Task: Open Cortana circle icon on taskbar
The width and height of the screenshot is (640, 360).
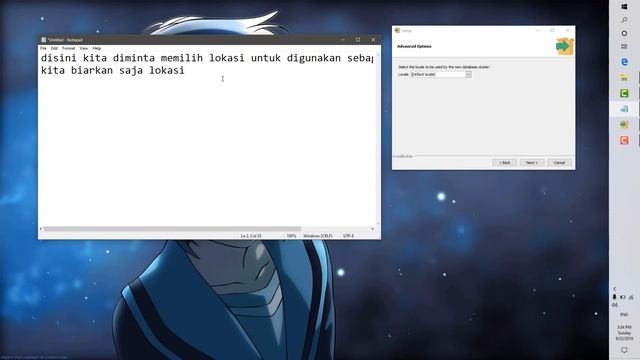Action: (x=624, y=33)
